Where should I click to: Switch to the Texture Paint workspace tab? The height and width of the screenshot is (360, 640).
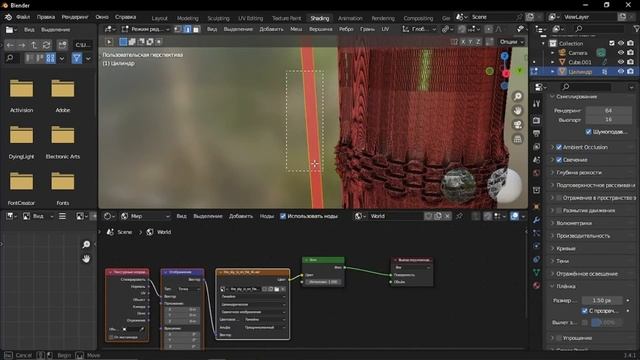287,18
